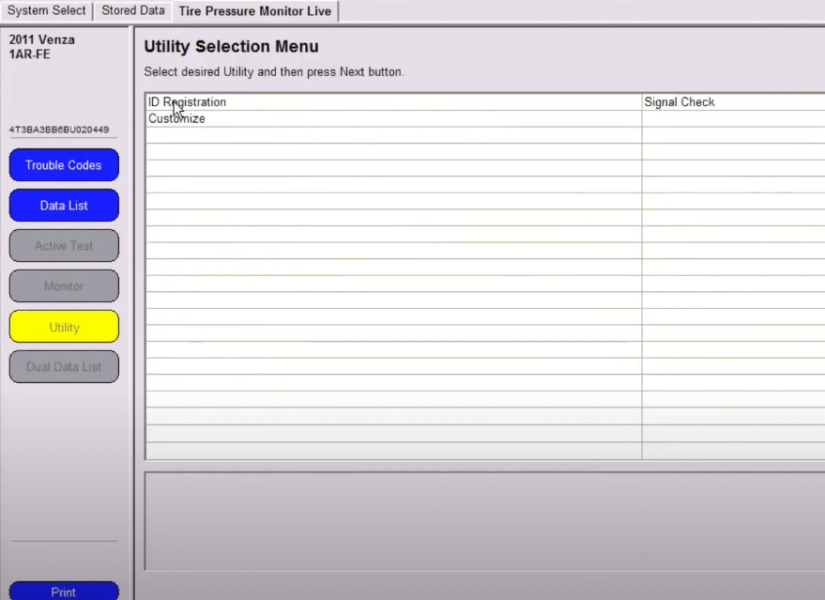Click the Utility Selection Menu heading
This screenshot has height=600, width=825.
coord(231,46)
